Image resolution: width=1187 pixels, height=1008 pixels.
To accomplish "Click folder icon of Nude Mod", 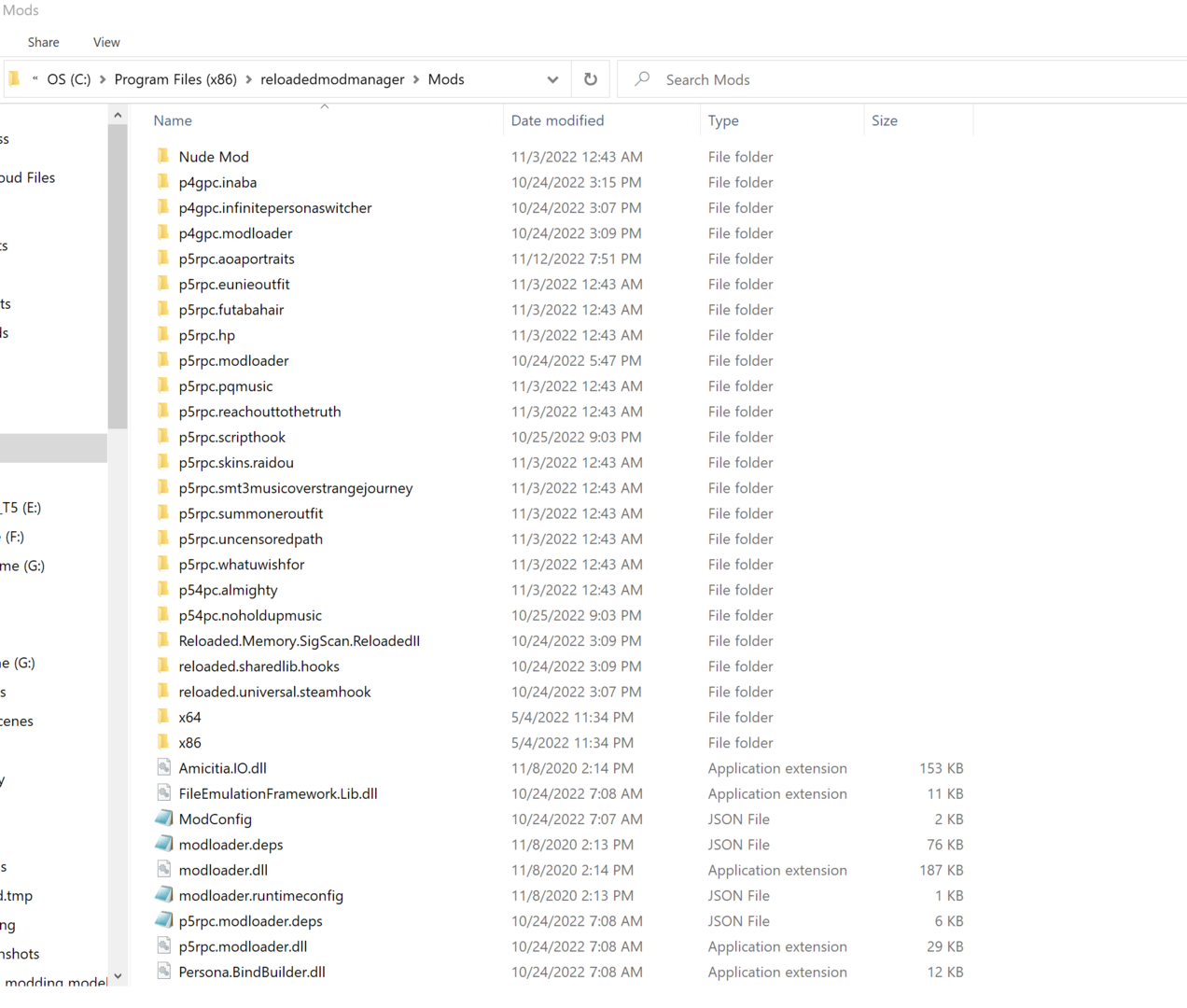I will [163, 156].
